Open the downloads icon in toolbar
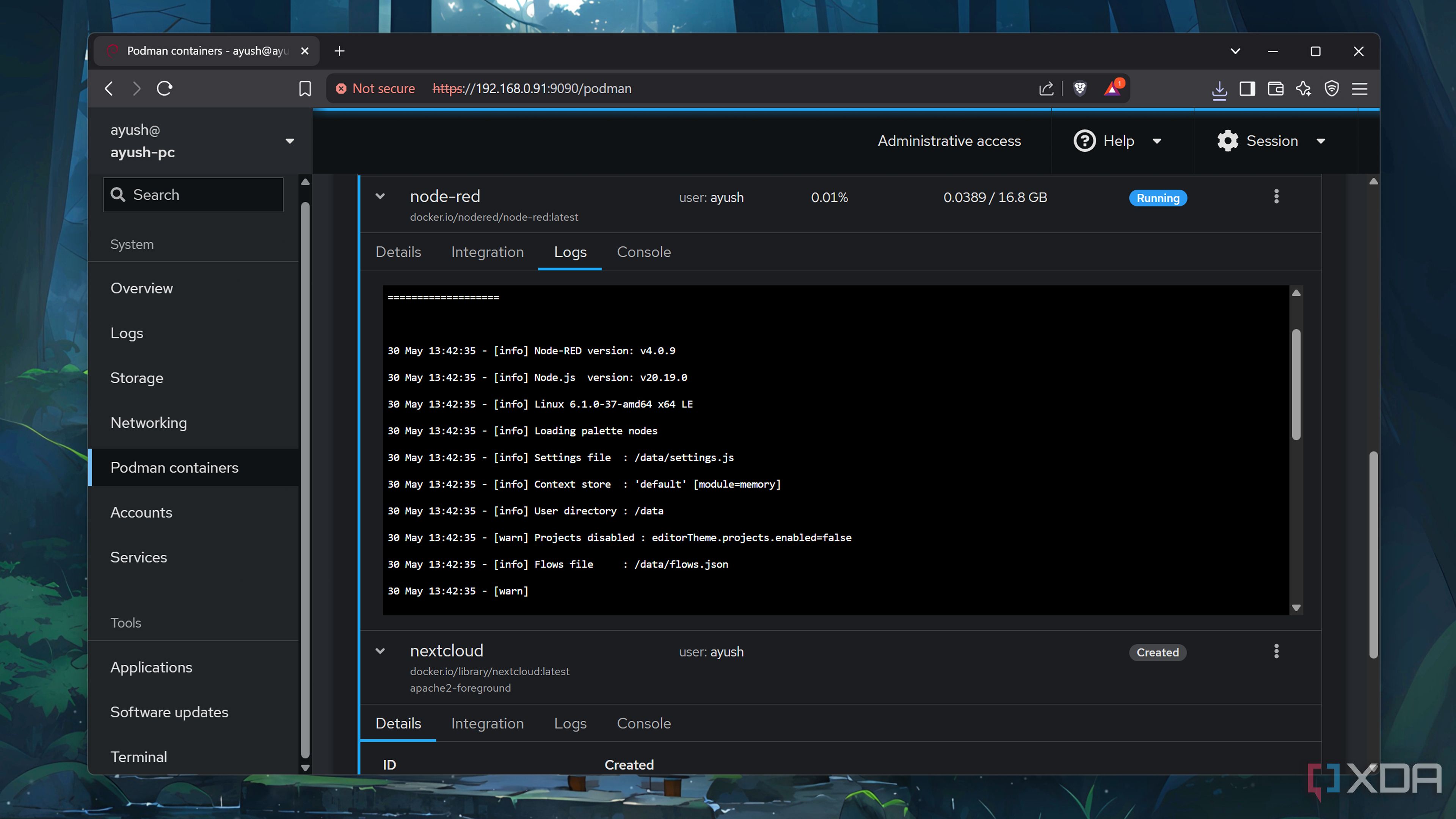This screenshot has height=819, width=1456. click(x=1219, y=89)
